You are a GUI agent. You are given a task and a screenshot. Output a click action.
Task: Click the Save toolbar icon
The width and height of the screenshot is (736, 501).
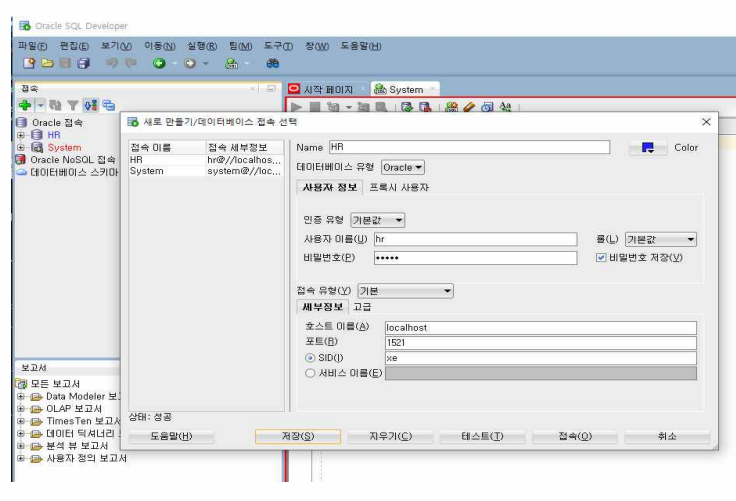click(65, 63)
